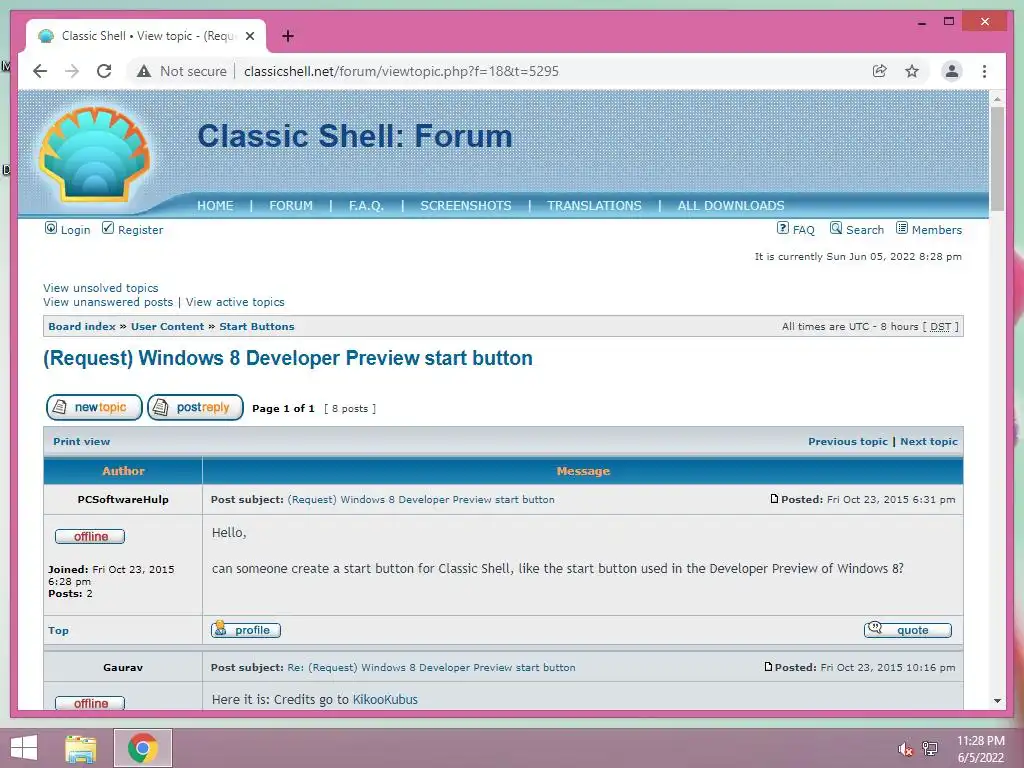Open File Explorer from the taskbar
Image resolution: width=1024 pixels, height=768 pixels.
coord(81,748)
